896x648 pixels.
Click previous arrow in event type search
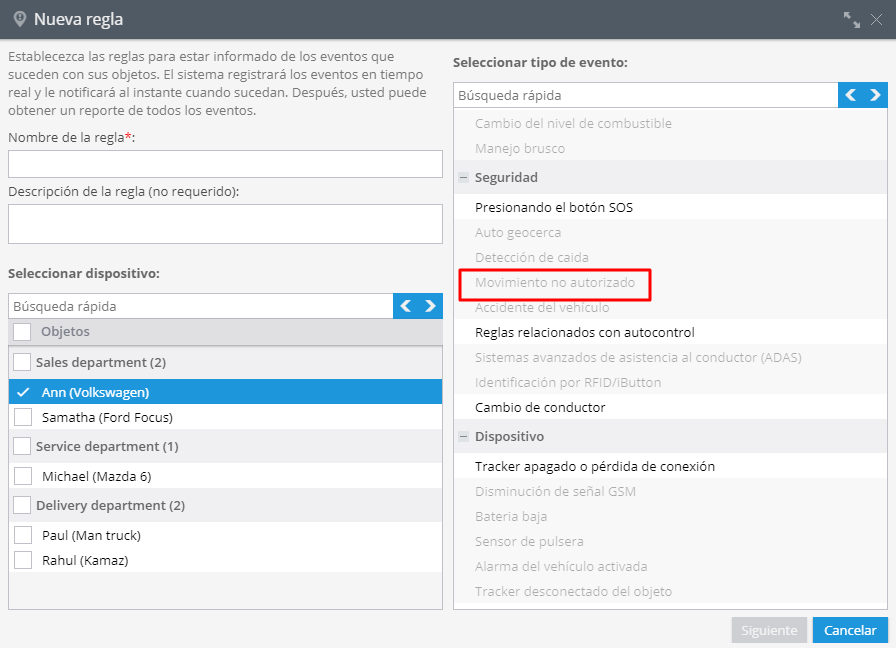coord(851,95)
